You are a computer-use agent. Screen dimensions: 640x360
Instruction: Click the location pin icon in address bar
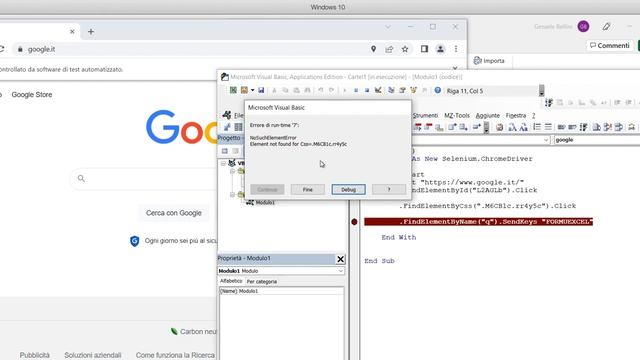pos(373,49)
